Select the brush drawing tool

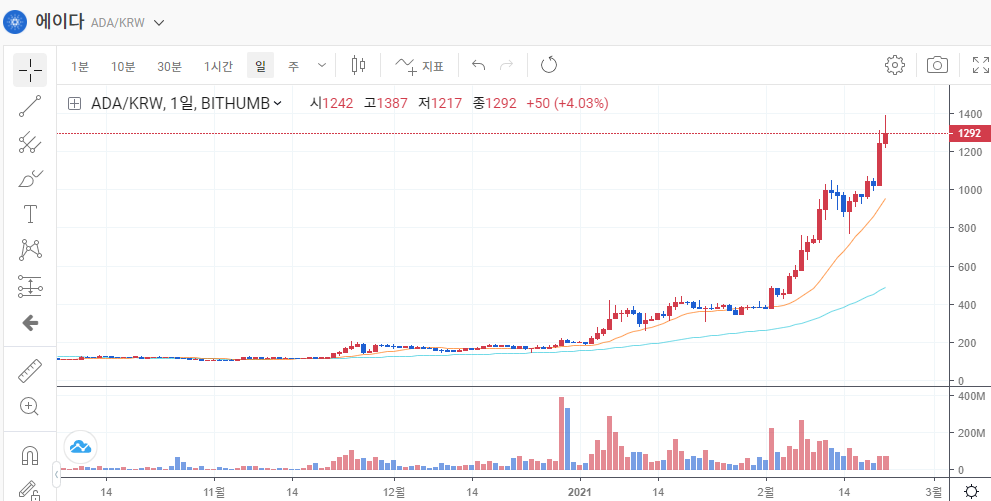pos(30,179)
